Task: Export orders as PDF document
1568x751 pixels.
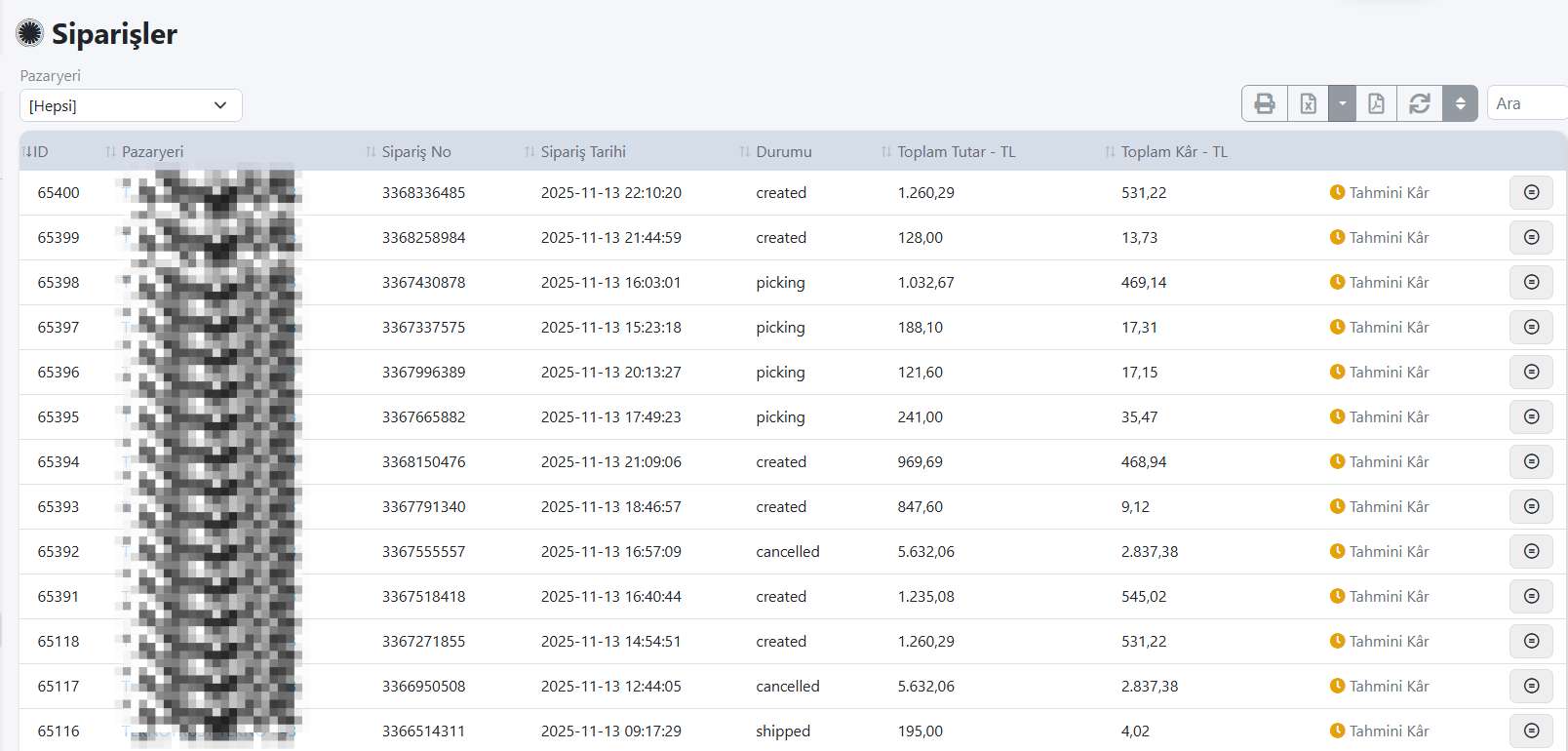Action: click(x=1376, y=103)
